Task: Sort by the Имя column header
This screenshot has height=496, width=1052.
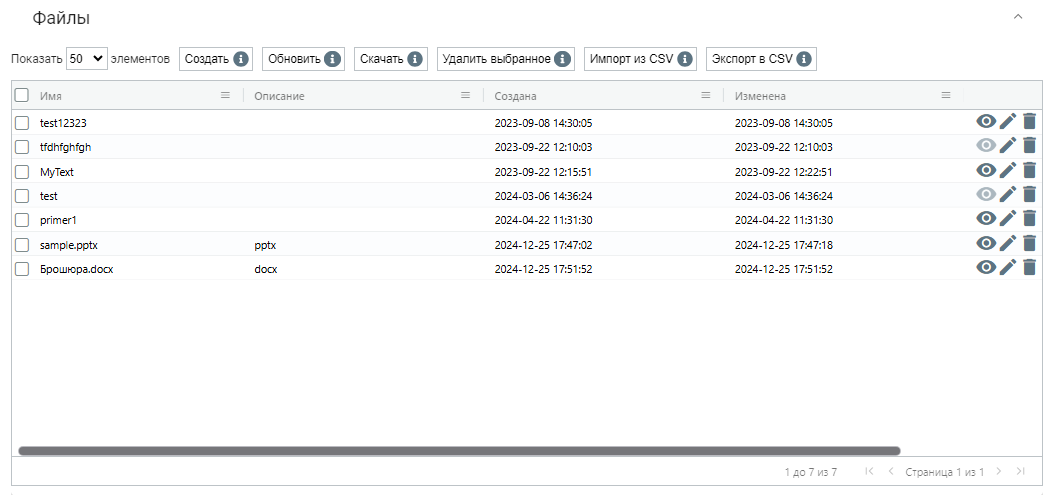Action: (51, 96)
